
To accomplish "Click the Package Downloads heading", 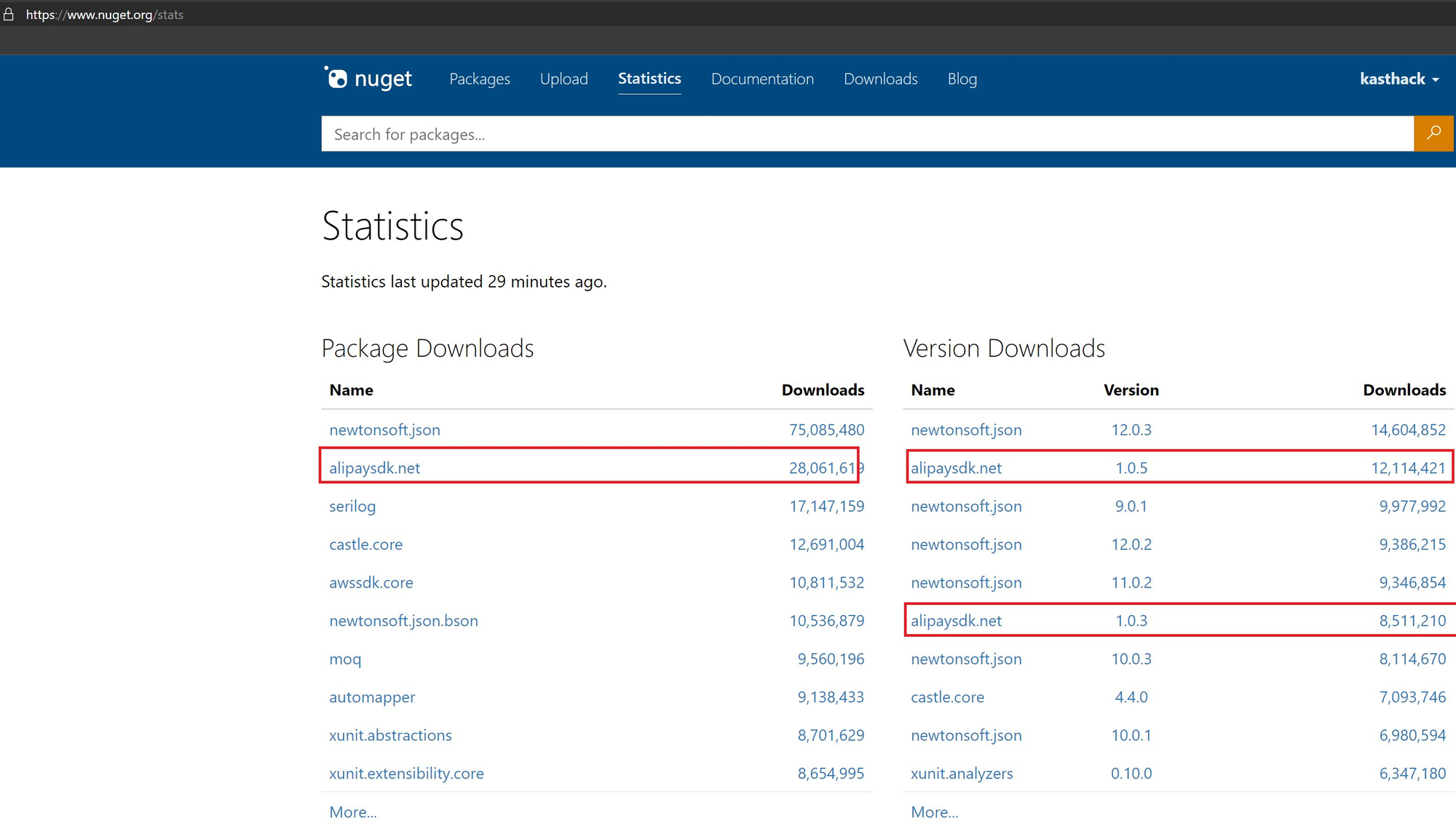I will 427,349.
